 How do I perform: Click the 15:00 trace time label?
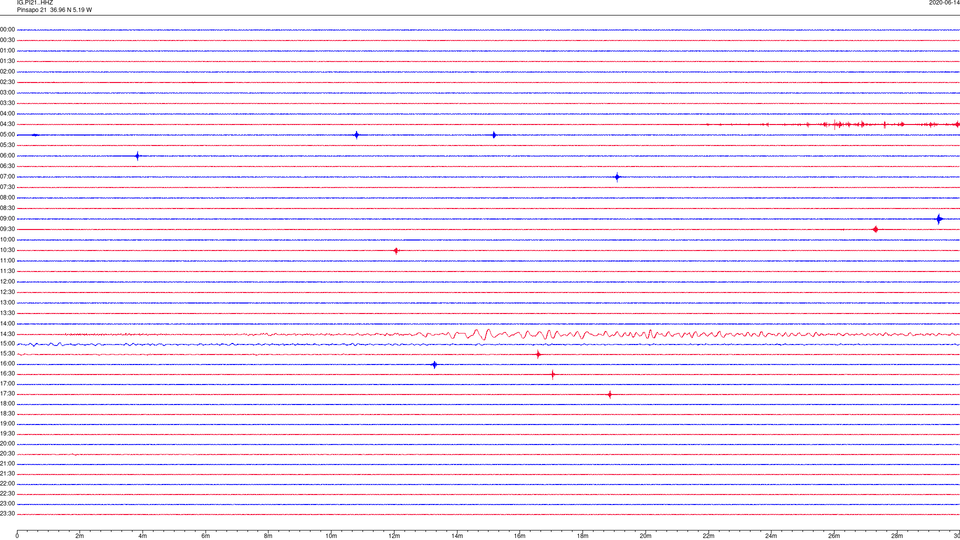click(7, 344)
